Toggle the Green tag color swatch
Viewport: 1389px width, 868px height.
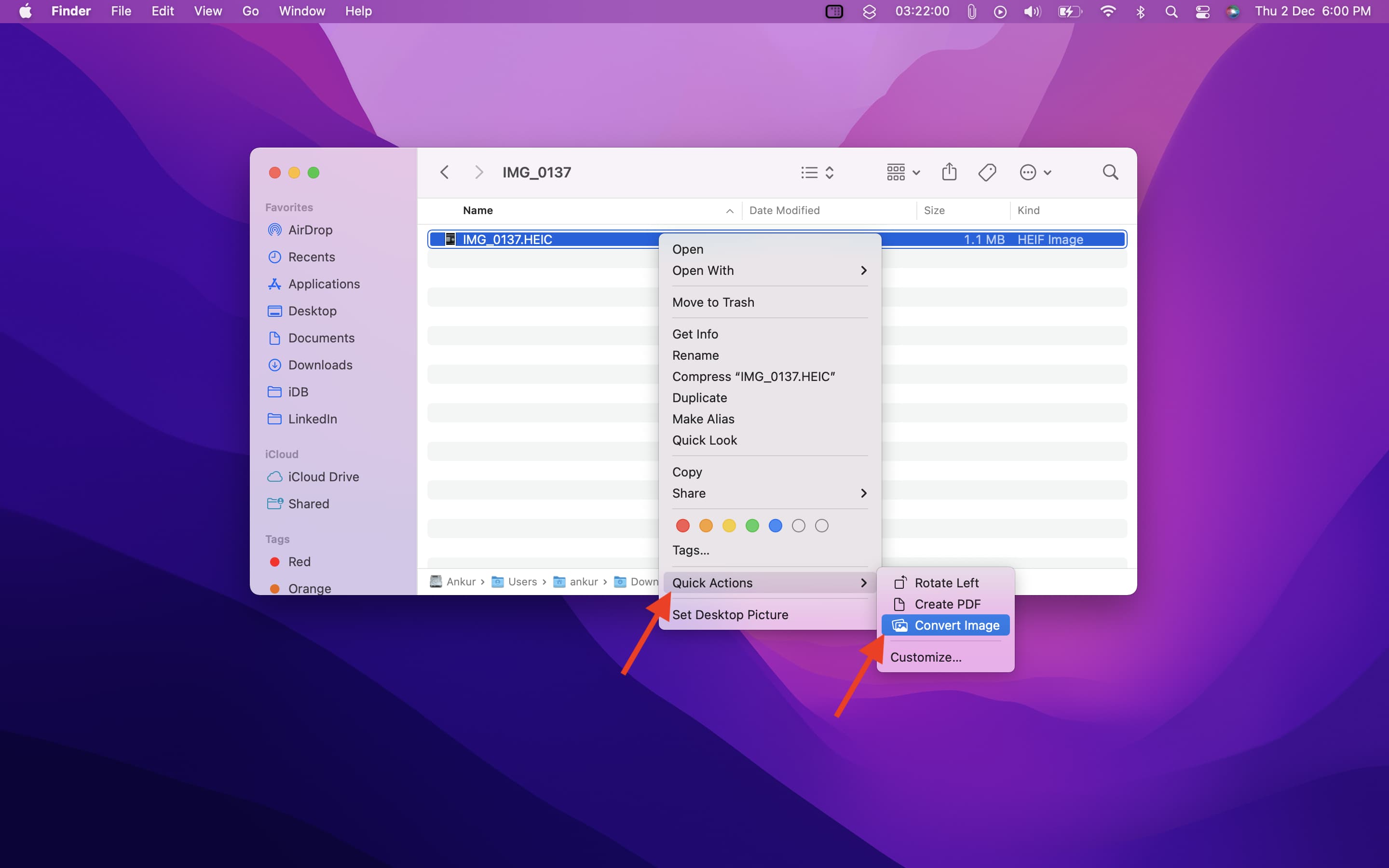pos(751,525)
